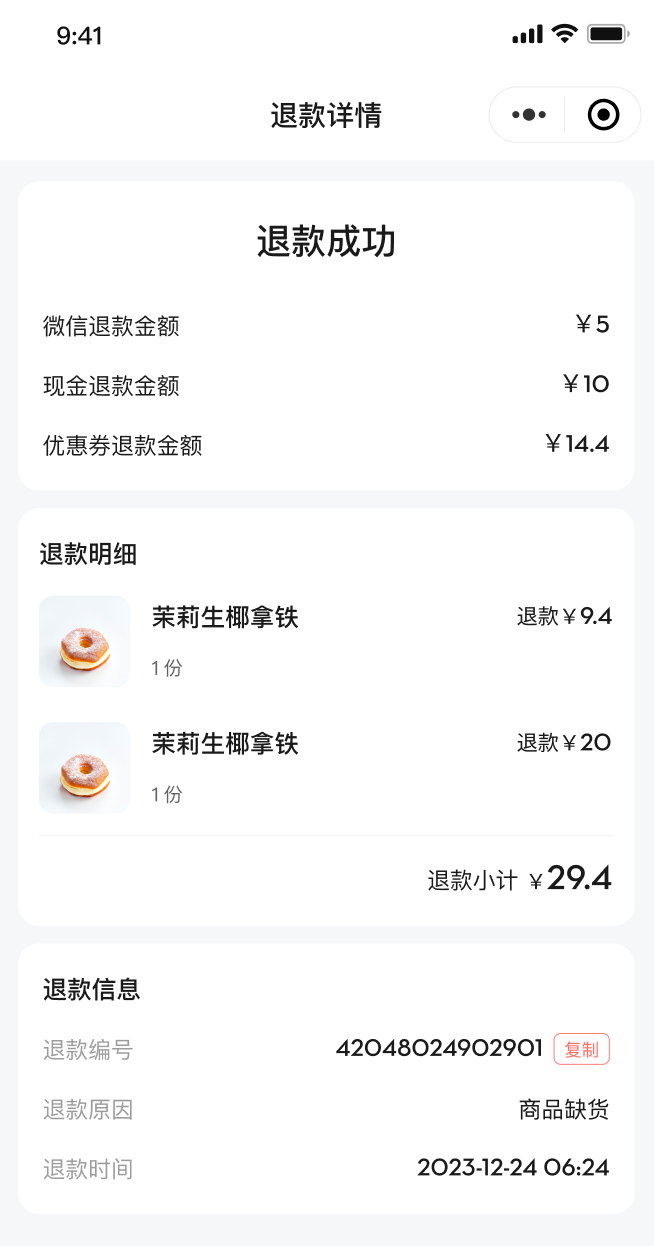This screenshot has width=654, height=1246.
Task: Click the refund time 2023-12-24 06:24
Action: click(513, 1168)
